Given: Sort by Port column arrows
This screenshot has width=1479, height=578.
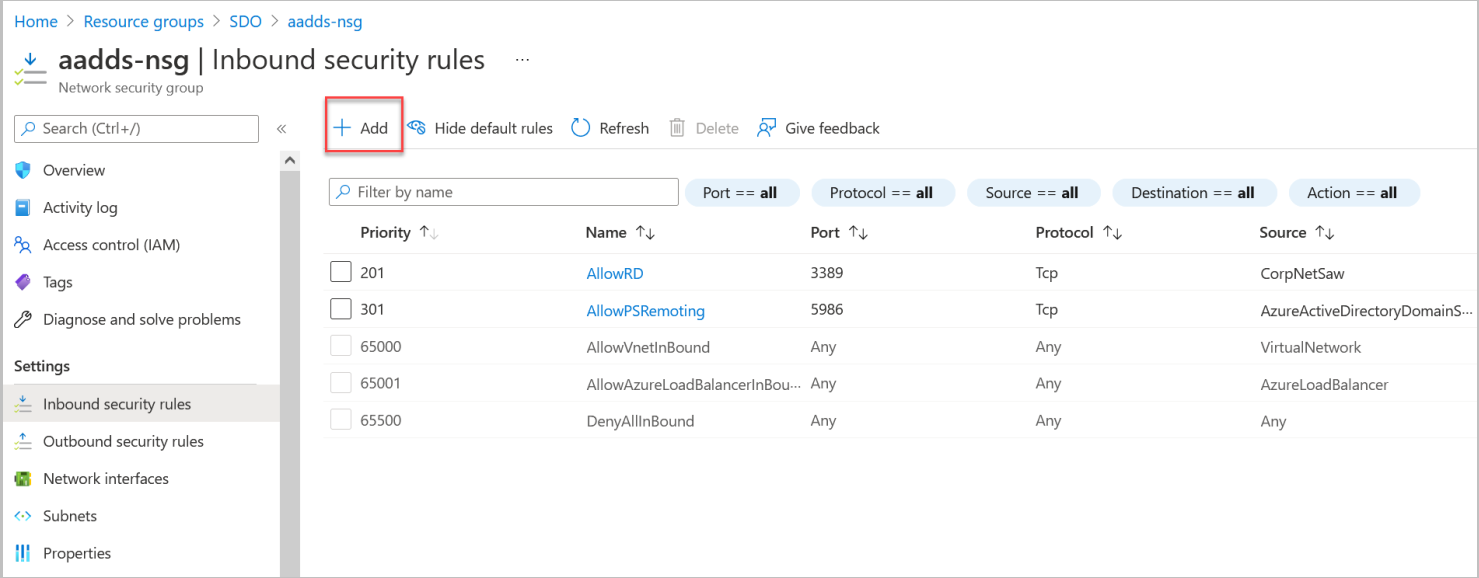Looking at the screenshot, I should click(858, 232).
